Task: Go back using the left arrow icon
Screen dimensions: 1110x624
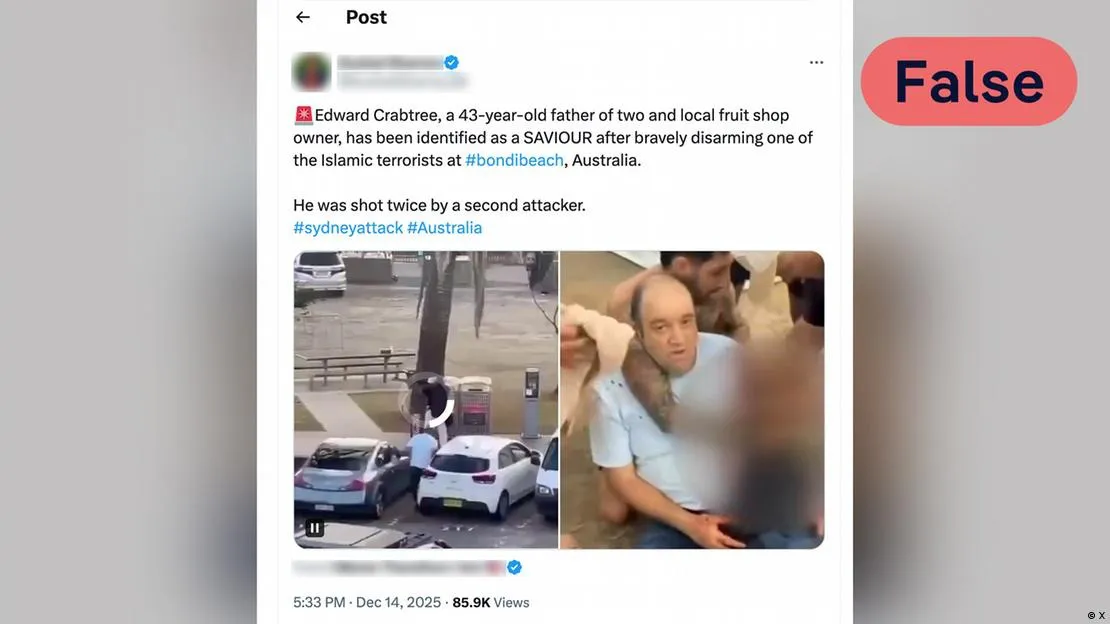Action: pos(303,17)
